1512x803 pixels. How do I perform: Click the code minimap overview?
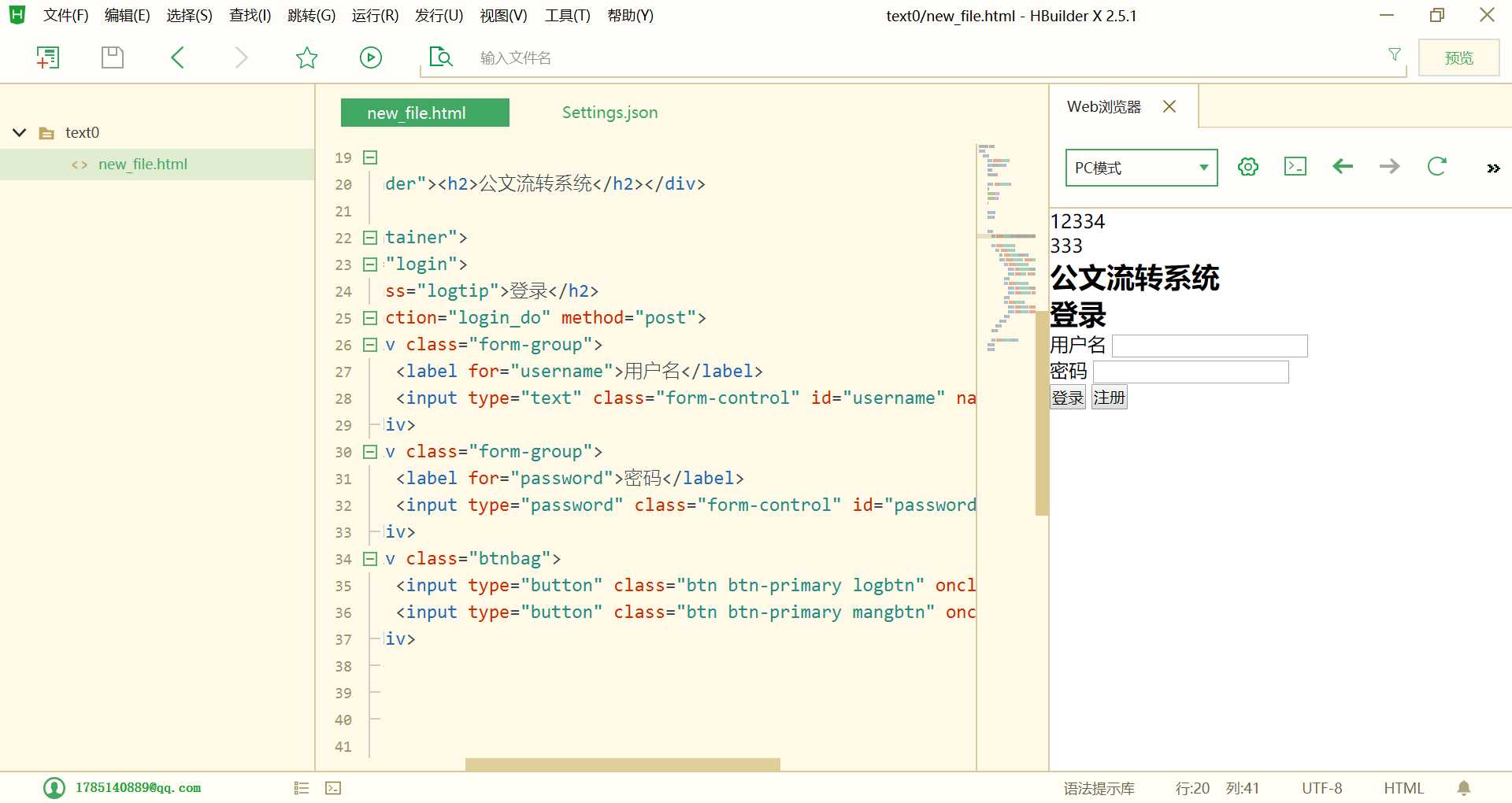tap(1006, 248)
